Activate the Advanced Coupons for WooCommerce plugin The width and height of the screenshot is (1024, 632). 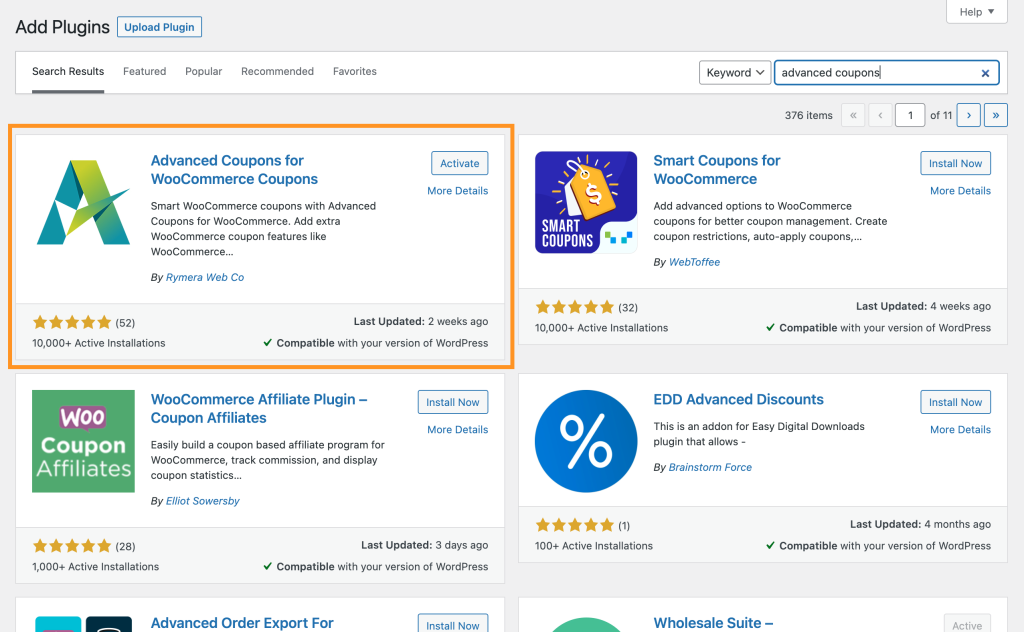click(x=459, y=163)
